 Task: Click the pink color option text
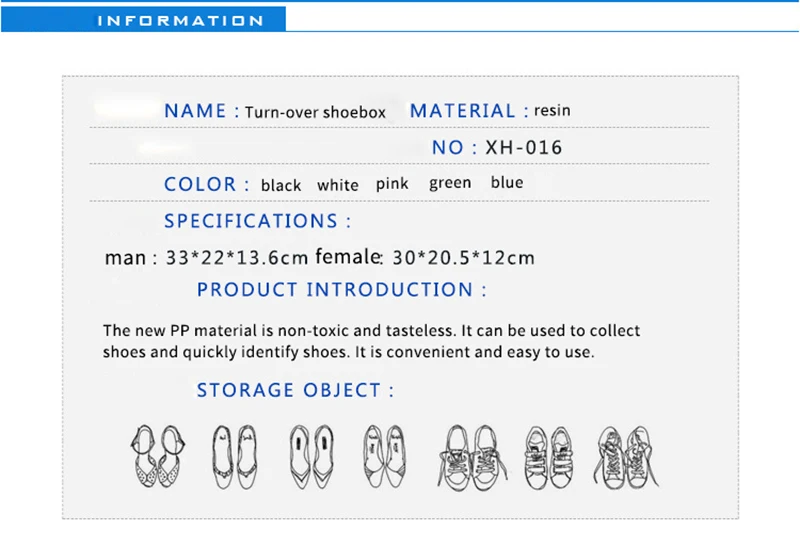[x=392, y=184]
